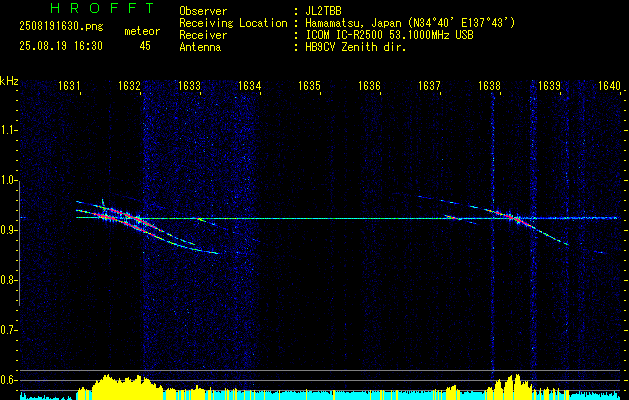Click the 1640 time axis marker
Image resolution: width=629 pixels, height=400 pixels.
[x=609, y=85]
